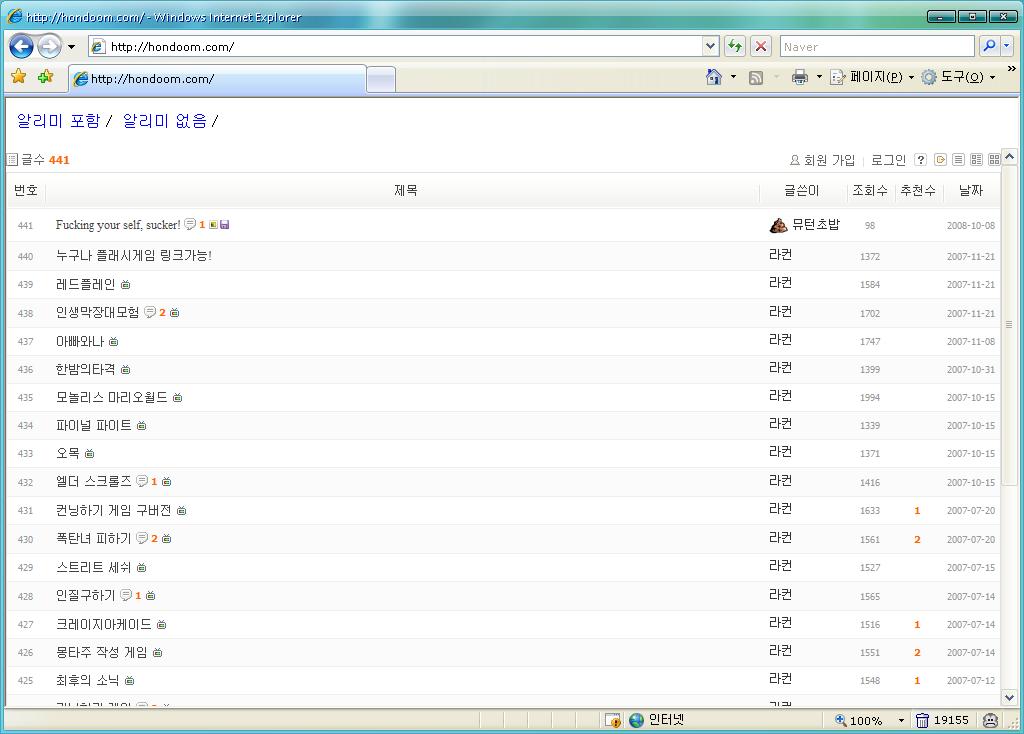This screenshot has height=734, width=1024.
Task: Click the question mark help icon
Action: coord(921,160)
